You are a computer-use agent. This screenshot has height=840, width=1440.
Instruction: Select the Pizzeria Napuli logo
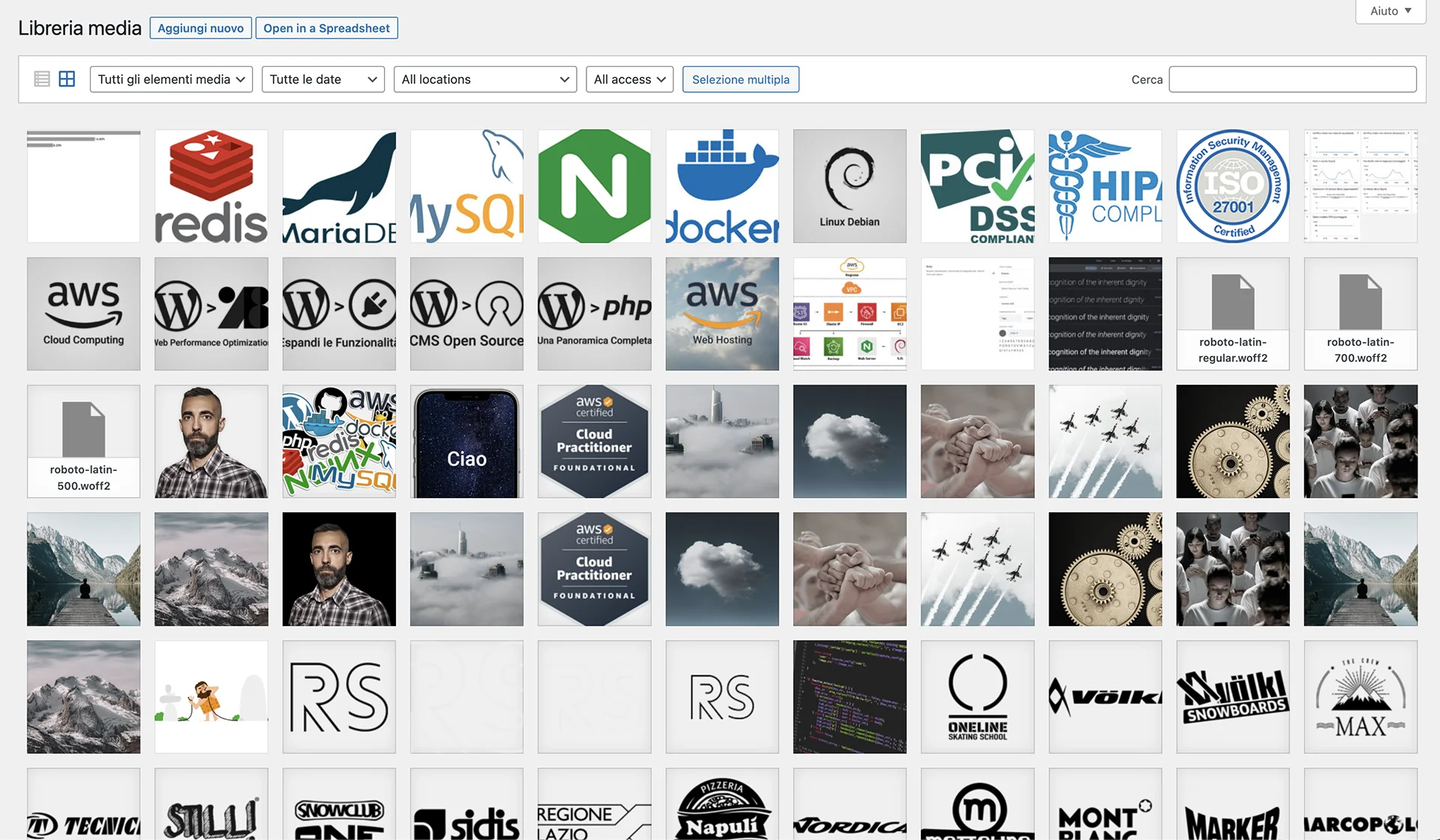[722, 804]
